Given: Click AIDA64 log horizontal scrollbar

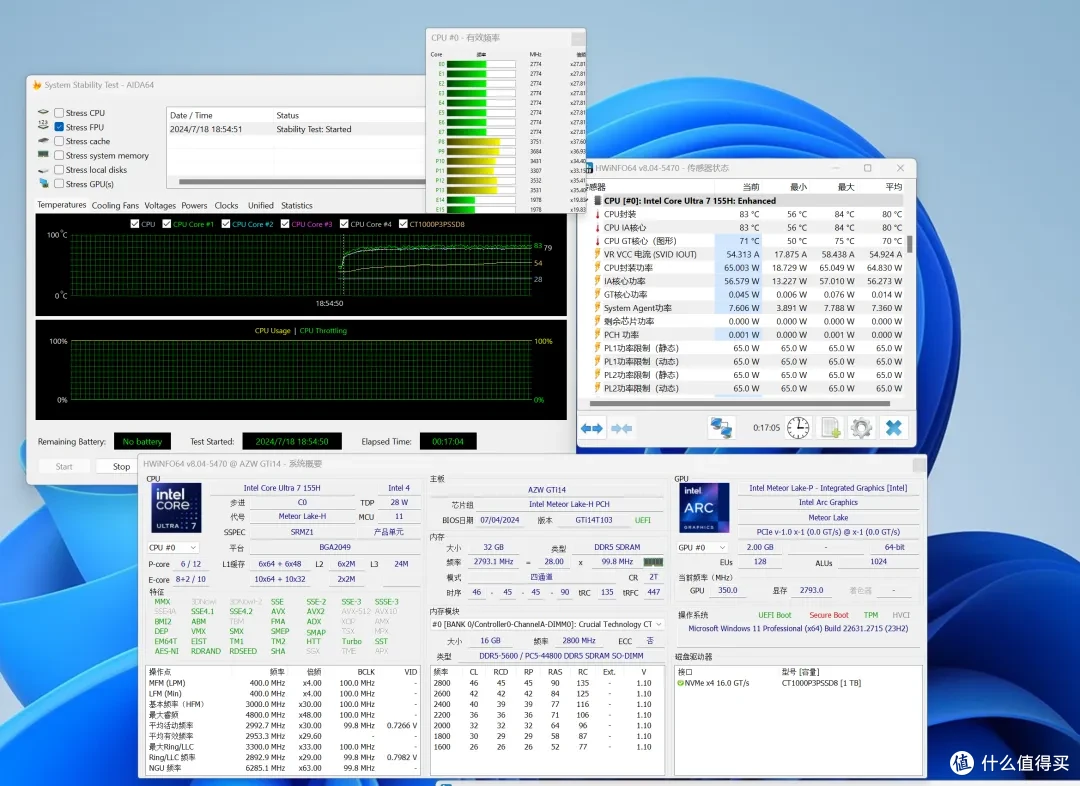Looking at the screenshot, I should pyautogui.click(x=302, y=182).
